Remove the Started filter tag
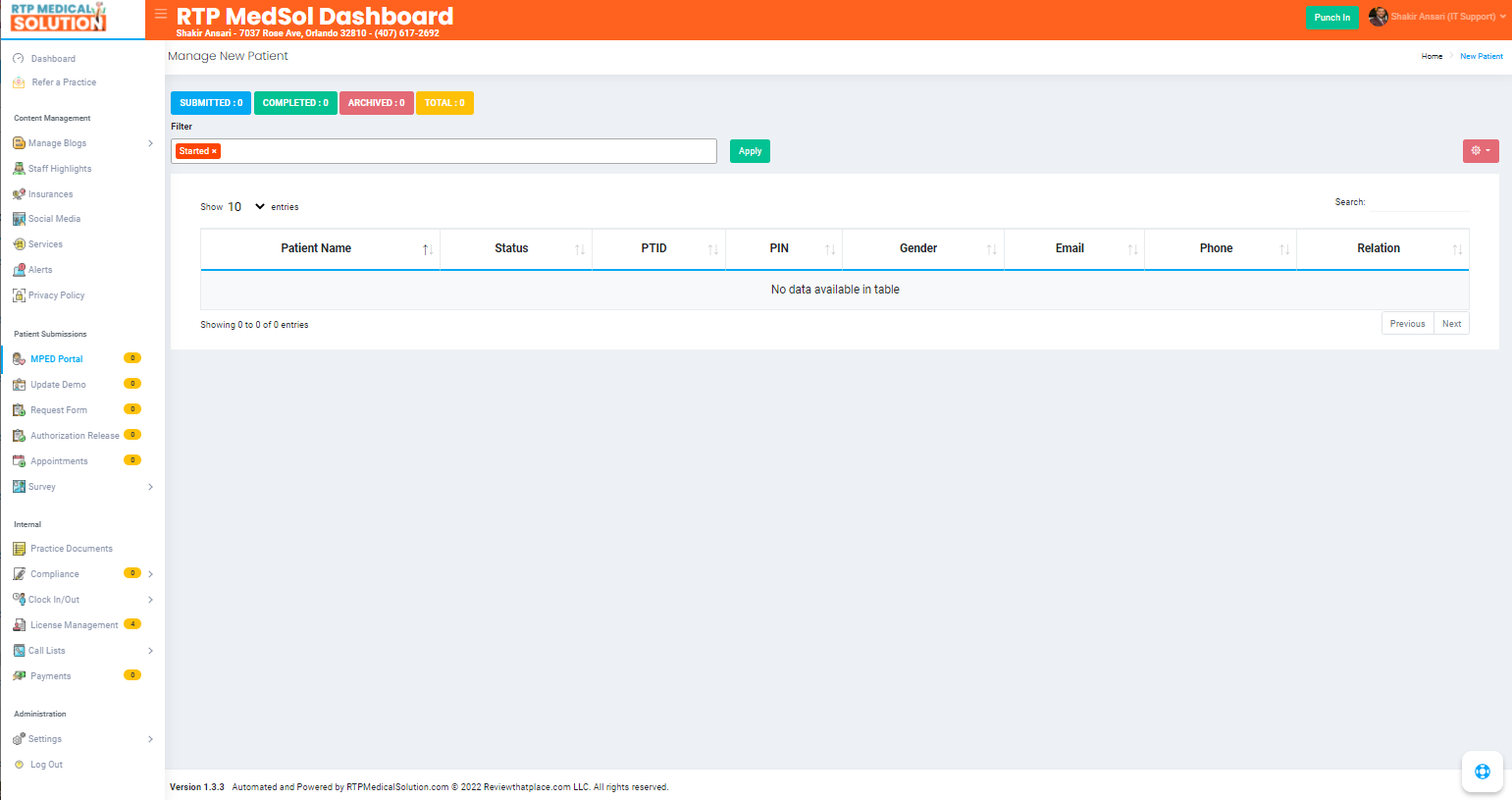 click(214, 151)
